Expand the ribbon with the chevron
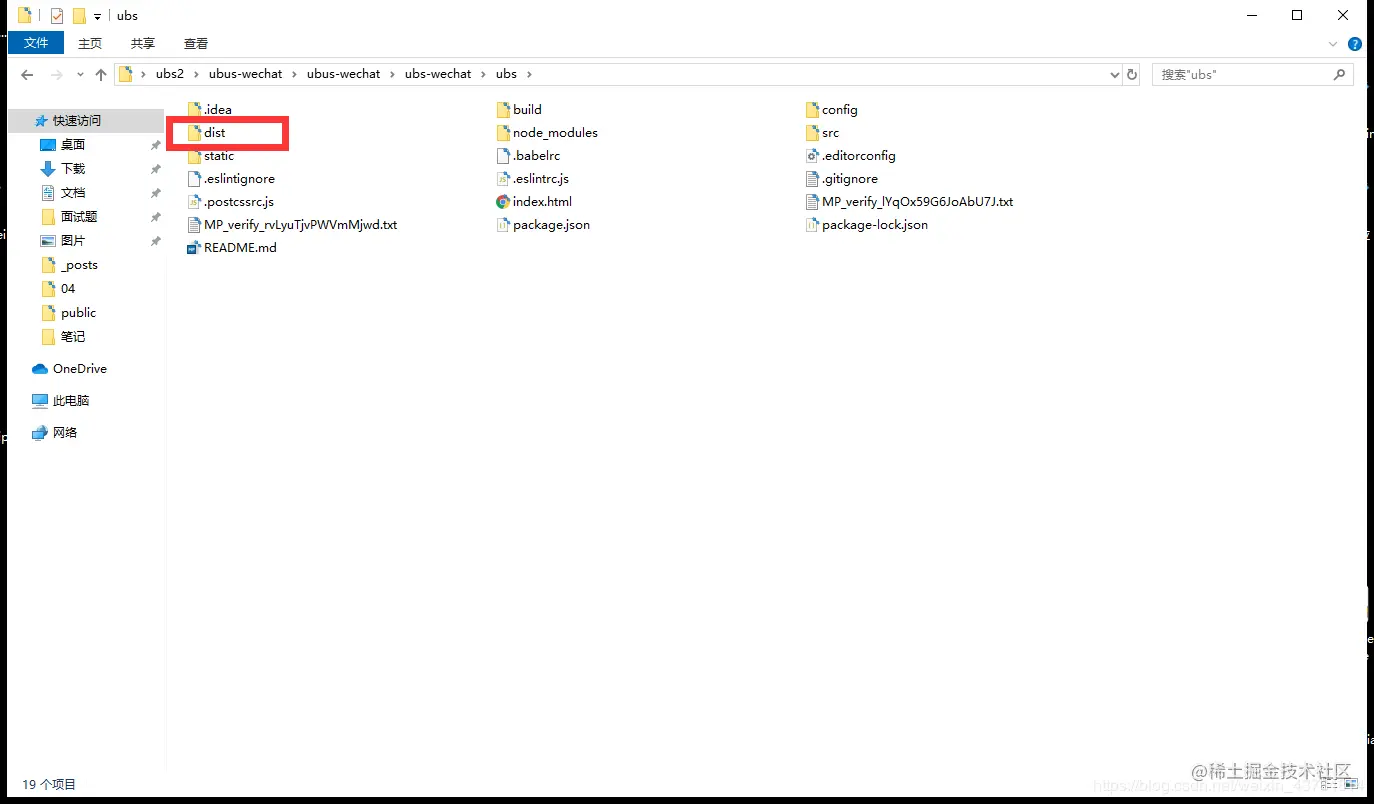The width and height of the screenshot is (1374, 804). click(x=1333, y=44)
